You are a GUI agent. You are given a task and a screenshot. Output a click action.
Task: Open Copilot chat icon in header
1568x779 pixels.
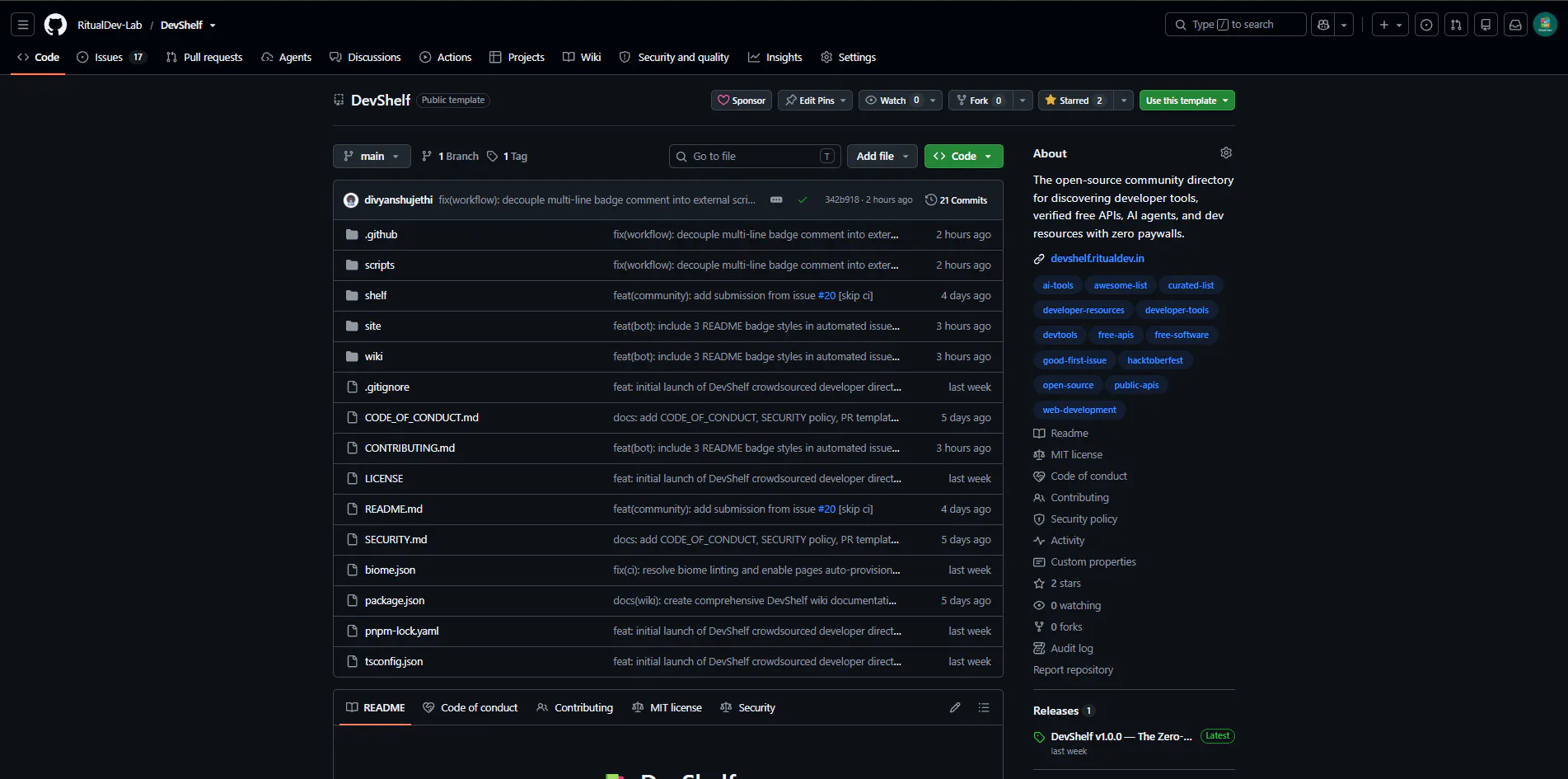[x=1323, y=25]
